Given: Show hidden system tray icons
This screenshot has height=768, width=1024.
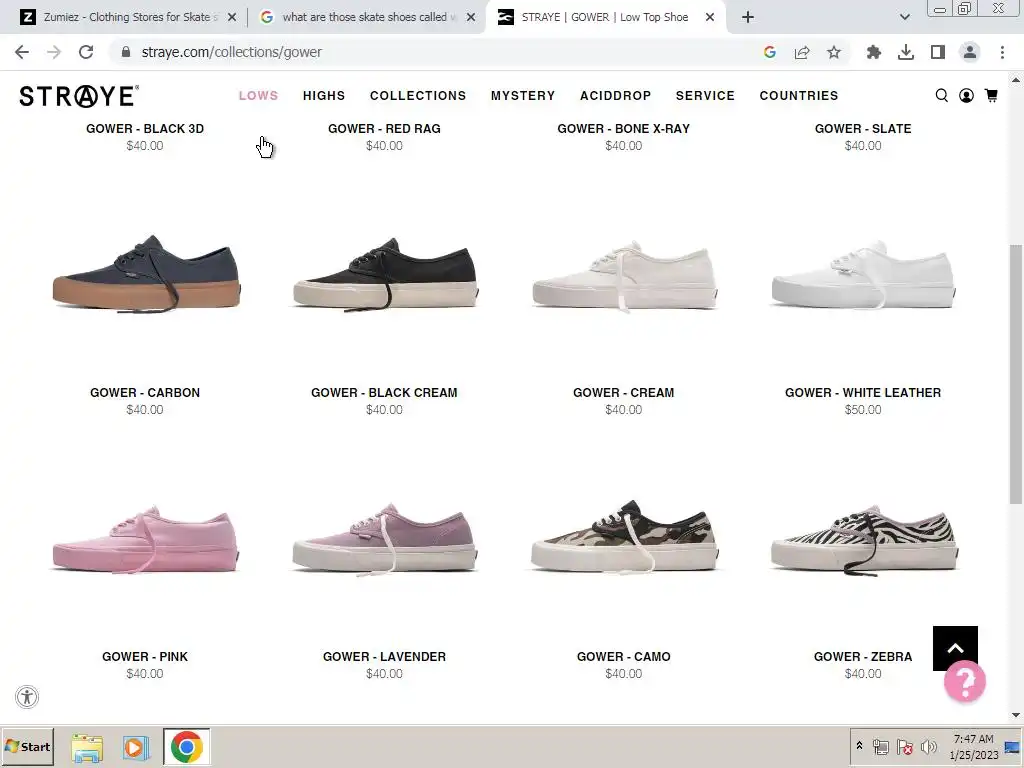Looking at the screenshot, I should [x=859, y=746].
